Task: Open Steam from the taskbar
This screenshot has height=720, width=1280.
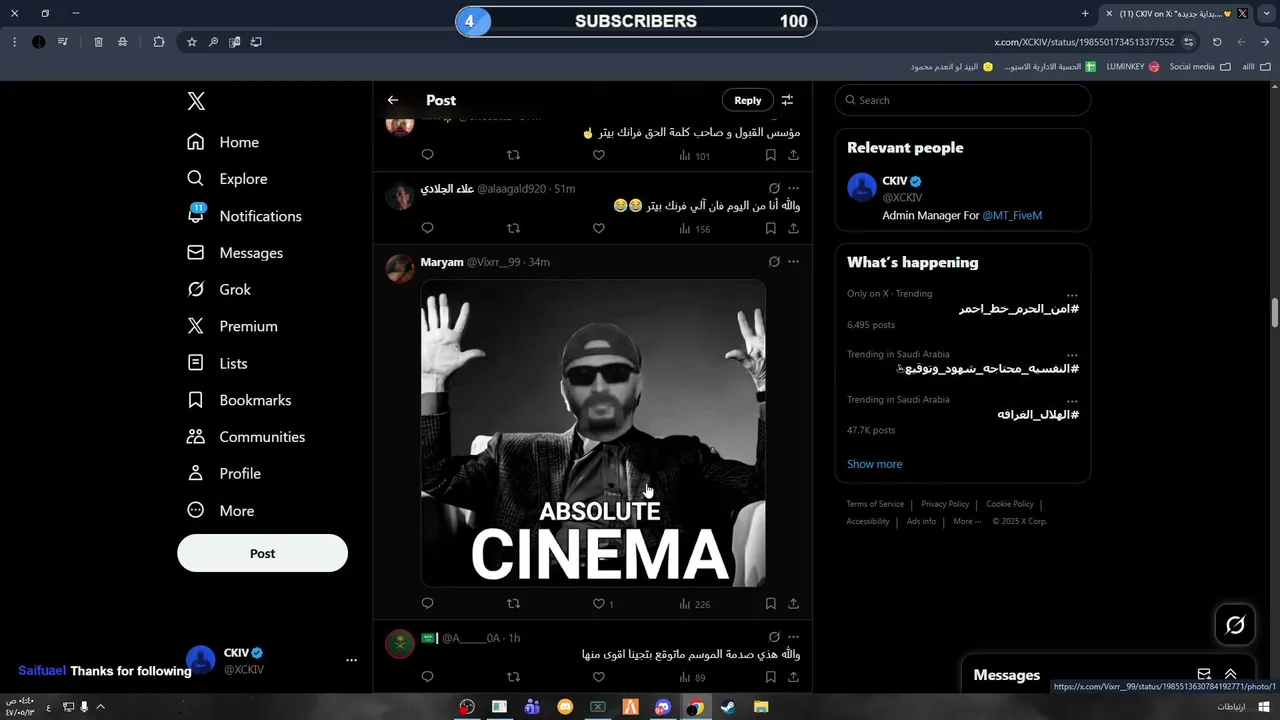Action: [x=727, y=707]
